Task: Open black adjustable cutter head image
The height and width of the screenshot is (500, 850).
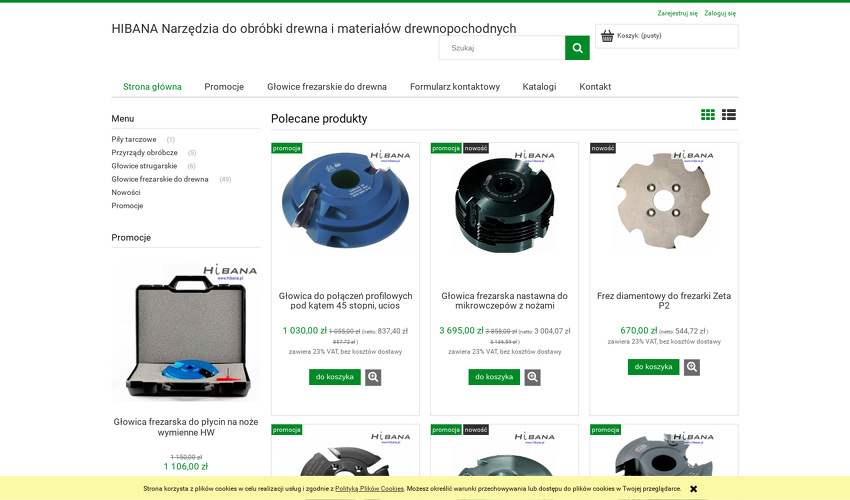Action: [505, 203]
